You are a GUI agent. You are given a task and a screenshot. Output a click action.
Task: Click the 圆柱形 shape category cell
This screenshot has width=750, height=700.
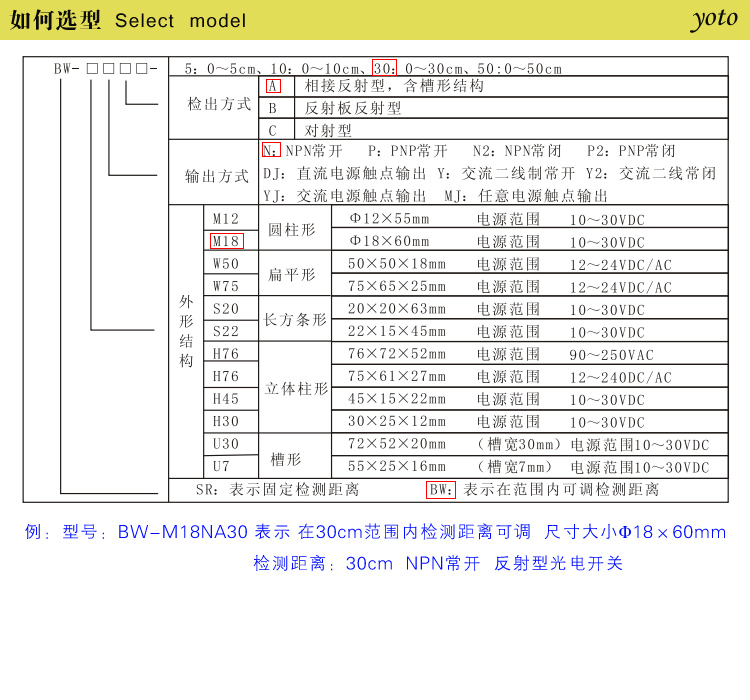pos(293,229)
